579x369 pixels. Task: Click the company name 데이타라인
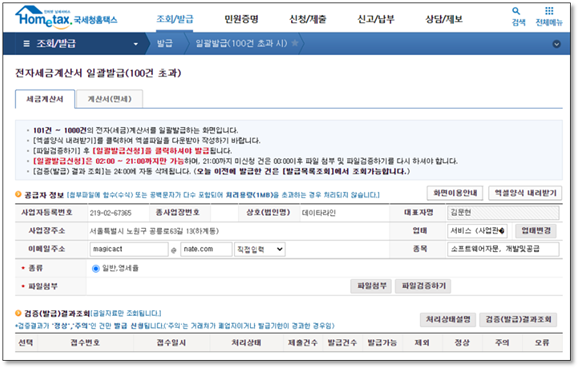319,213
